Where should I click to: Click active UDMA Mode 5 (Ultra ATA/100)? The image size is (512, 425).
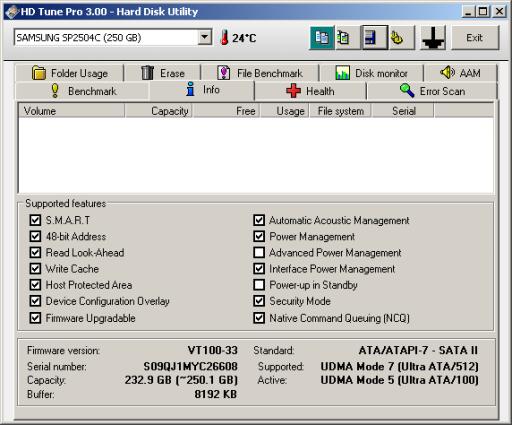[400, 380]
